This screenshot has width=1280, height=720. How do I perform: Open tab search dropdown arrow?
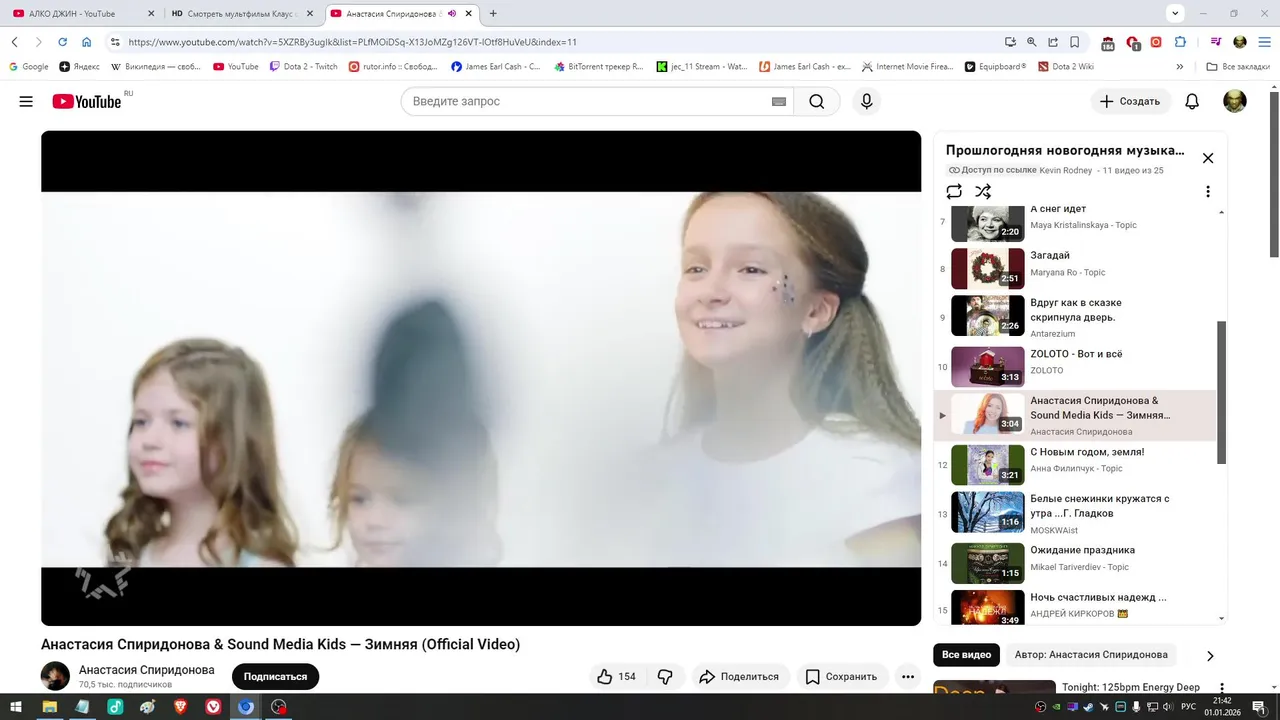click(x=1175, y=13)
